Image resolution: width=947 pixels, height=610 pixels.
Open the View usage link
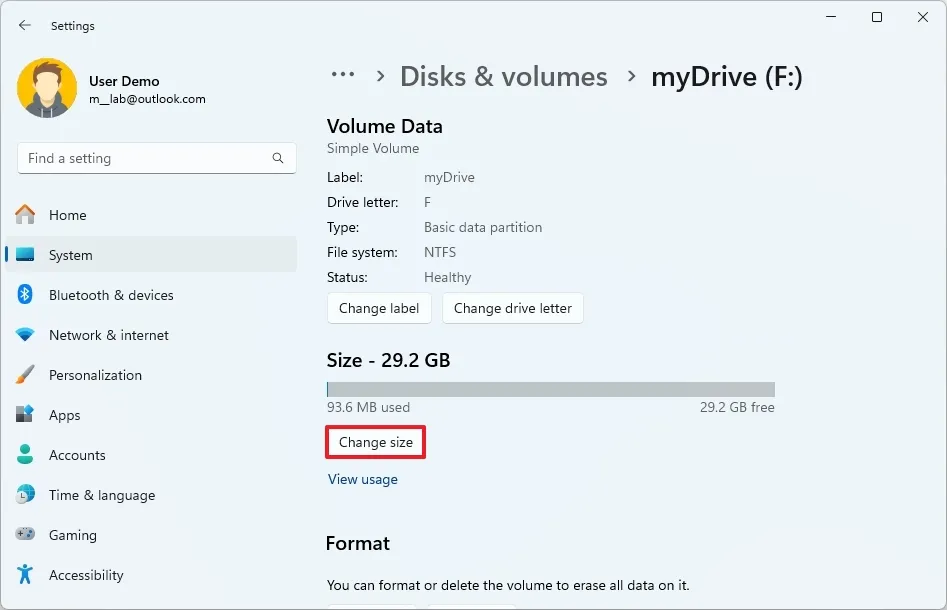(x=363, y=479)
